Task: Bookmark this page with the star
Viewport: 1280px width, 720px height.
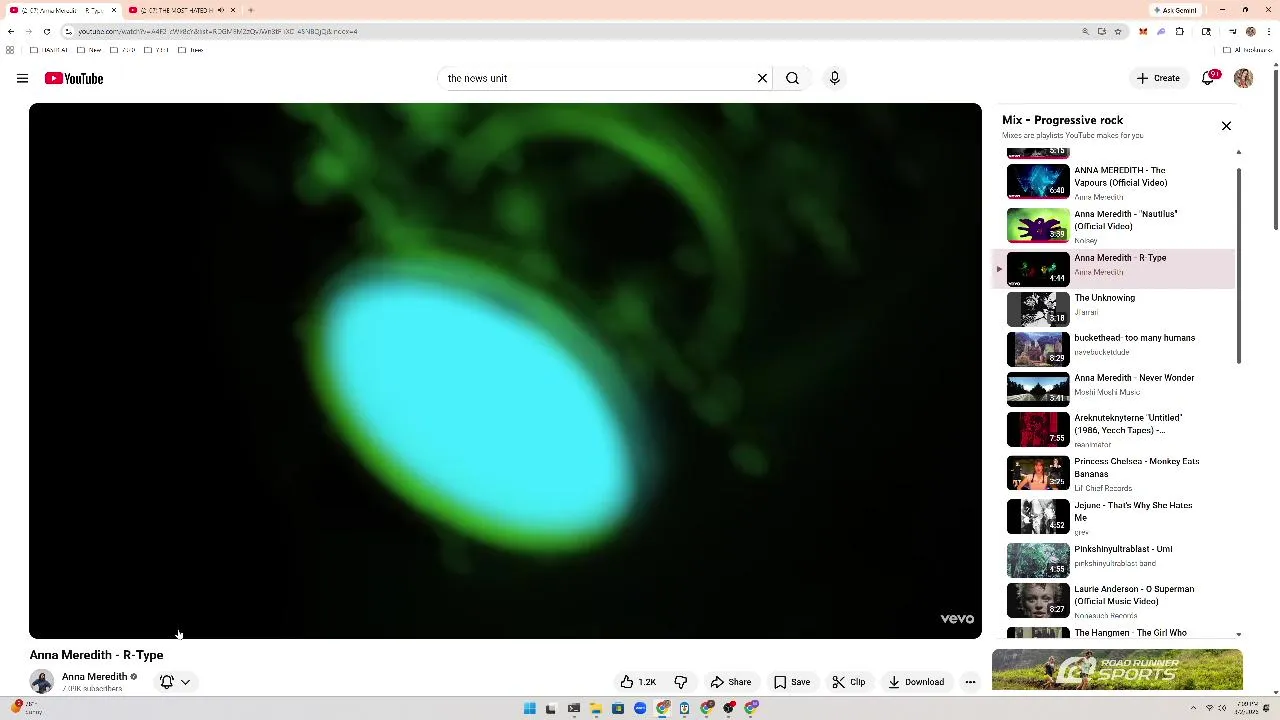Action: 1118,31
